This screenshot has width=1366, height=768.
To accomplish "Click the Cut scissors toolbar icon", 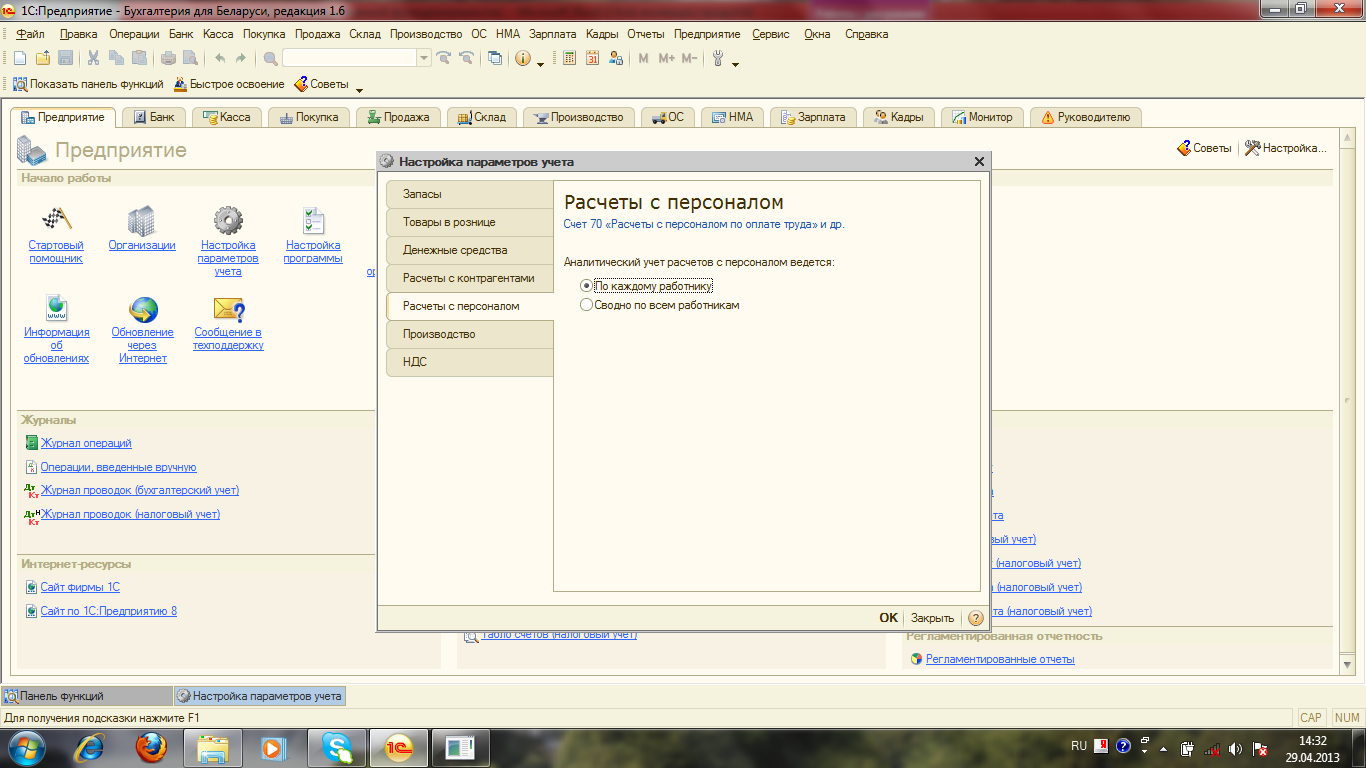I will click(x=93, y=58).
